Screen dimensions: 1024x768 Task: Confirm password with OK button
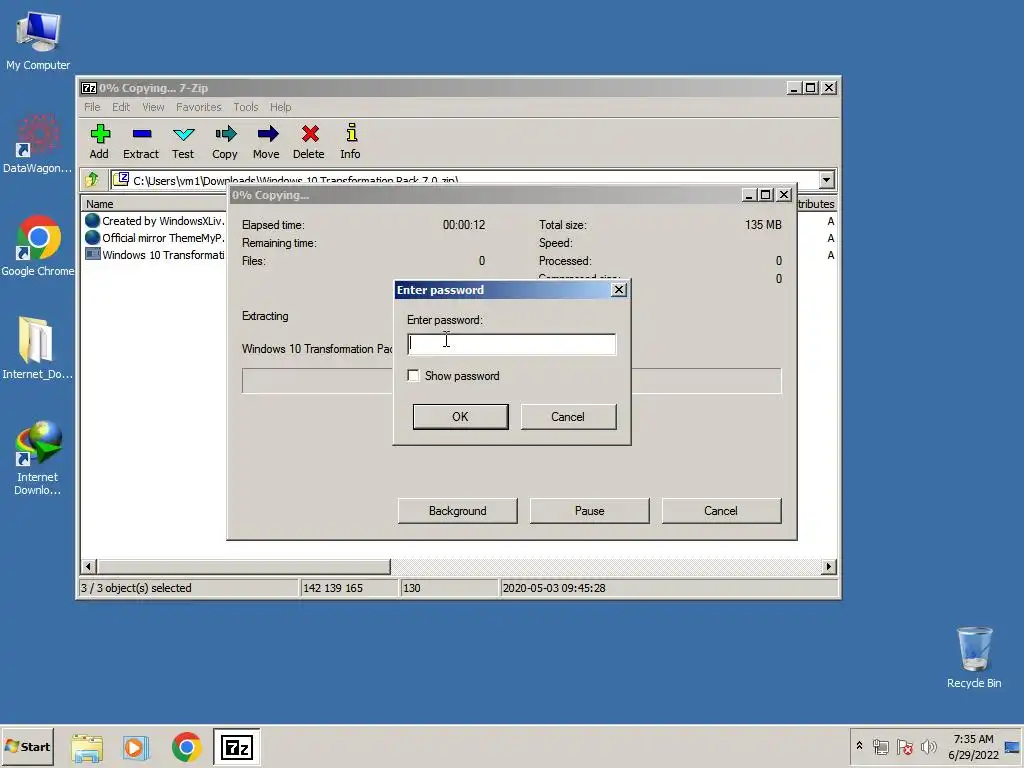pos(460,417)
